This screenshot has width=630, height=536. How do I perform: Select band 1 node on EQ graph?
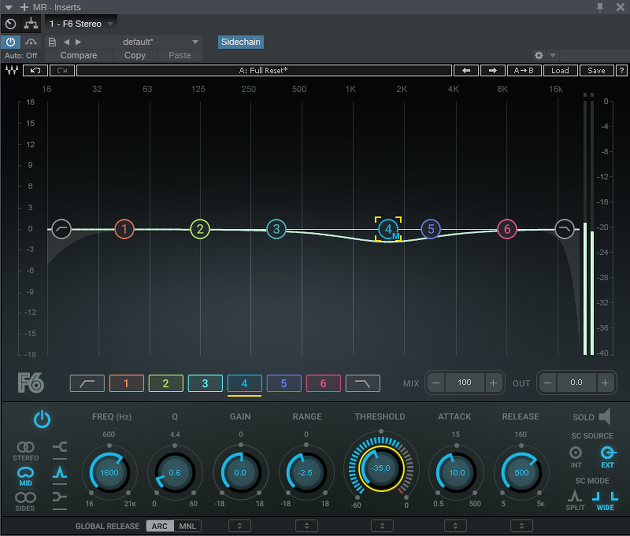click(x=124, y=229)
